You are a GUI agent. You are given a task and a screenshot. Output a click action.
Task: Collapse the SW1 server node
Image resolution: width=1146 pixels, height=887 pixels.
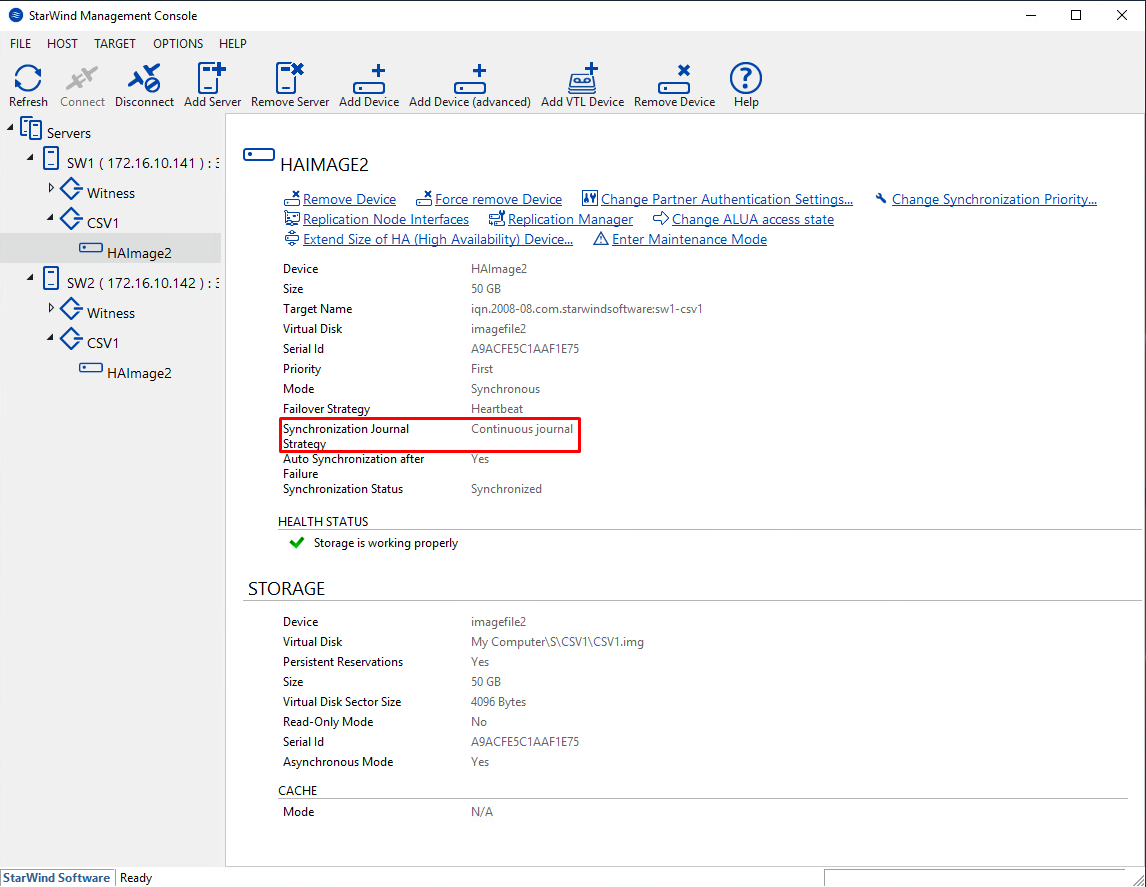point(31,157)
